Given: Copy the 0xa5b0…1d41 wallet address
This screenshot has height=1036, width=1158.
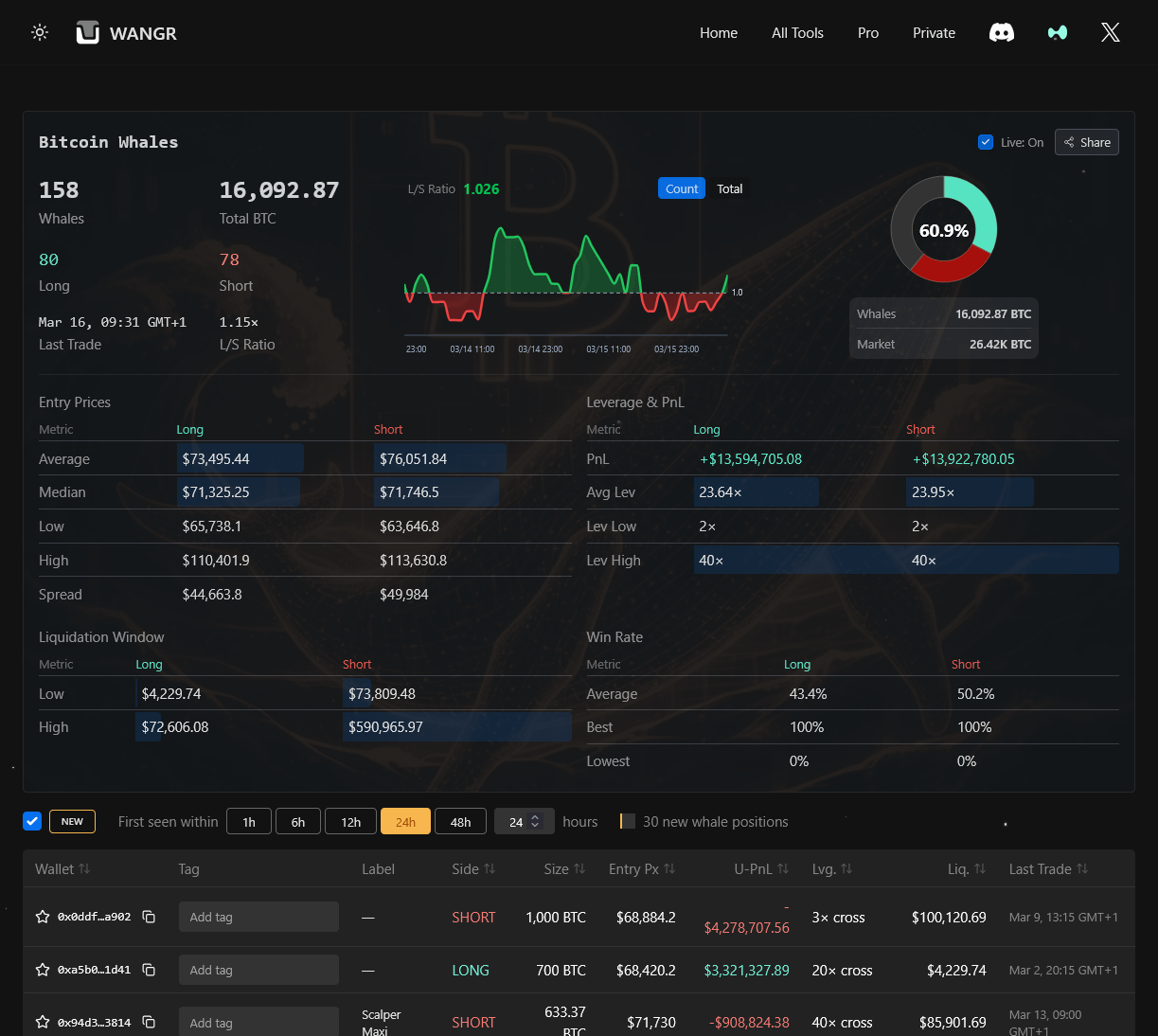Looking at the screenshot, I should (149, 970).
